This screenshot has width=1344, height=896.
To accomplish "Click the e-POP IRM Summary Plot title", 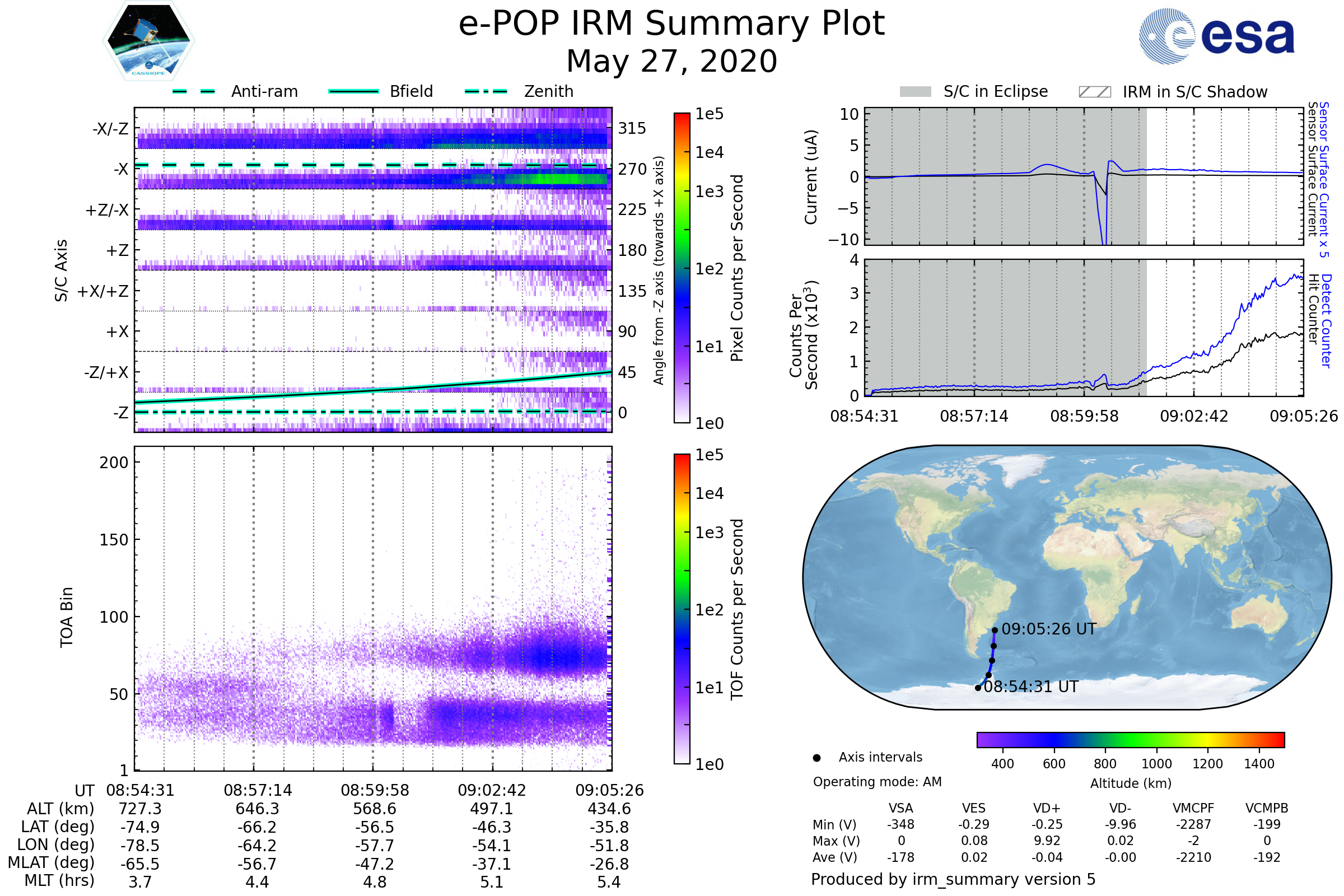I will [x=671, y=24].
